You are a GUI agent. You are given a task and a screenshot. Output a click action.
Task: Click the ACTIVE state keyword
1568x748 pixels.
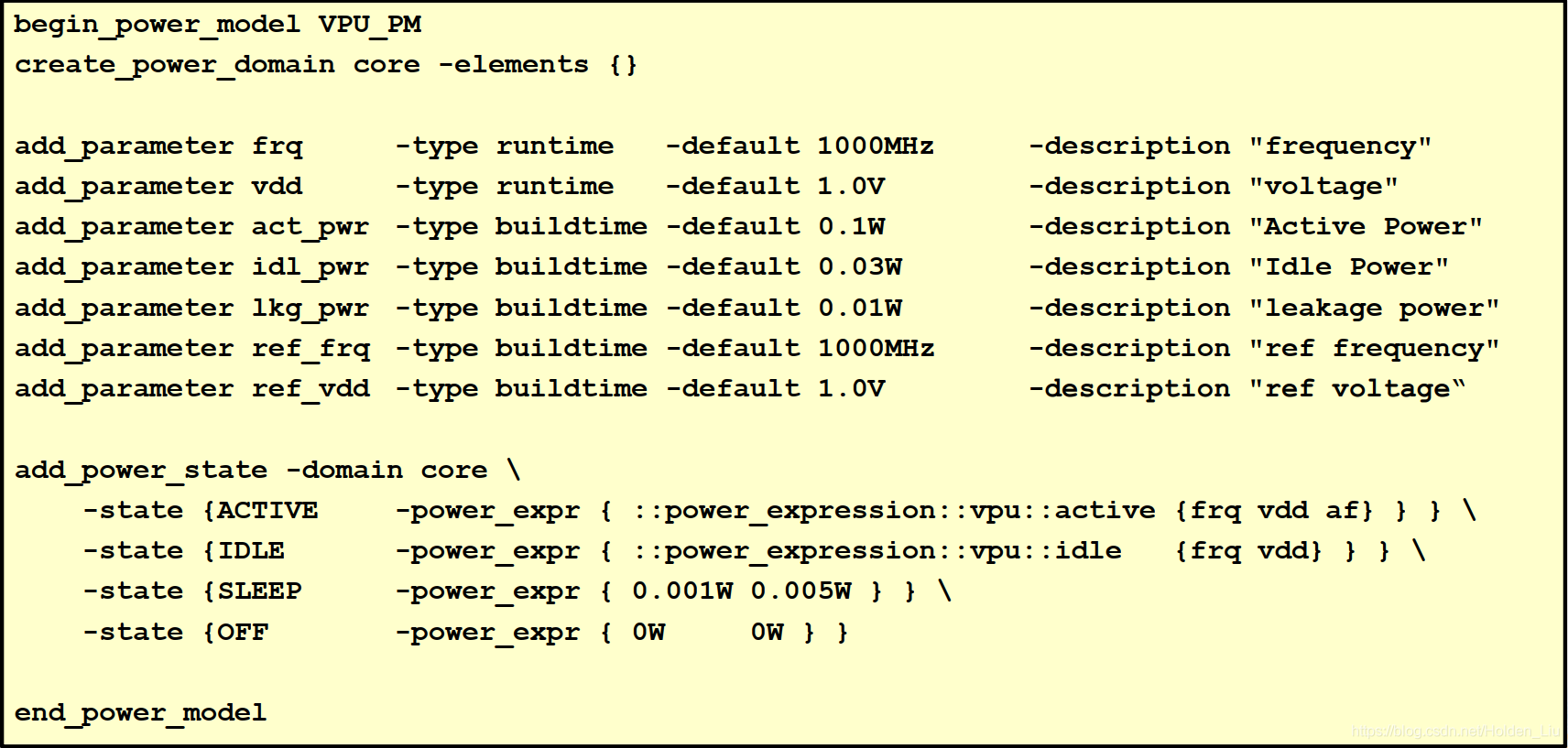[267, 511]
